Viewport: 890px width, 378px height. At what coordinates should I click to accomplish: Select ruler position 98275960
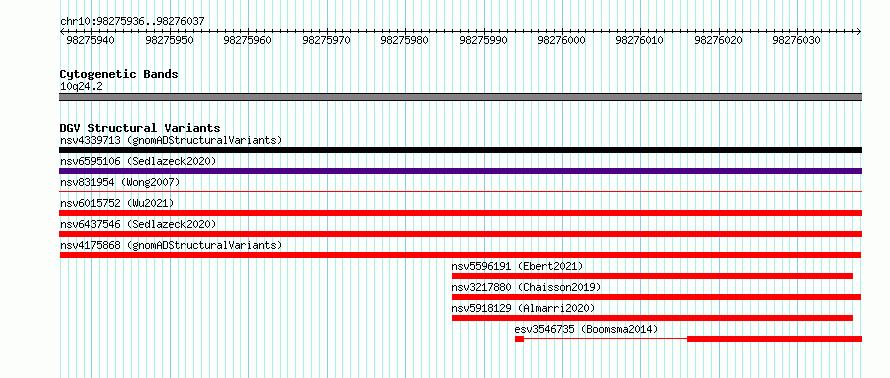click(247, 40)
